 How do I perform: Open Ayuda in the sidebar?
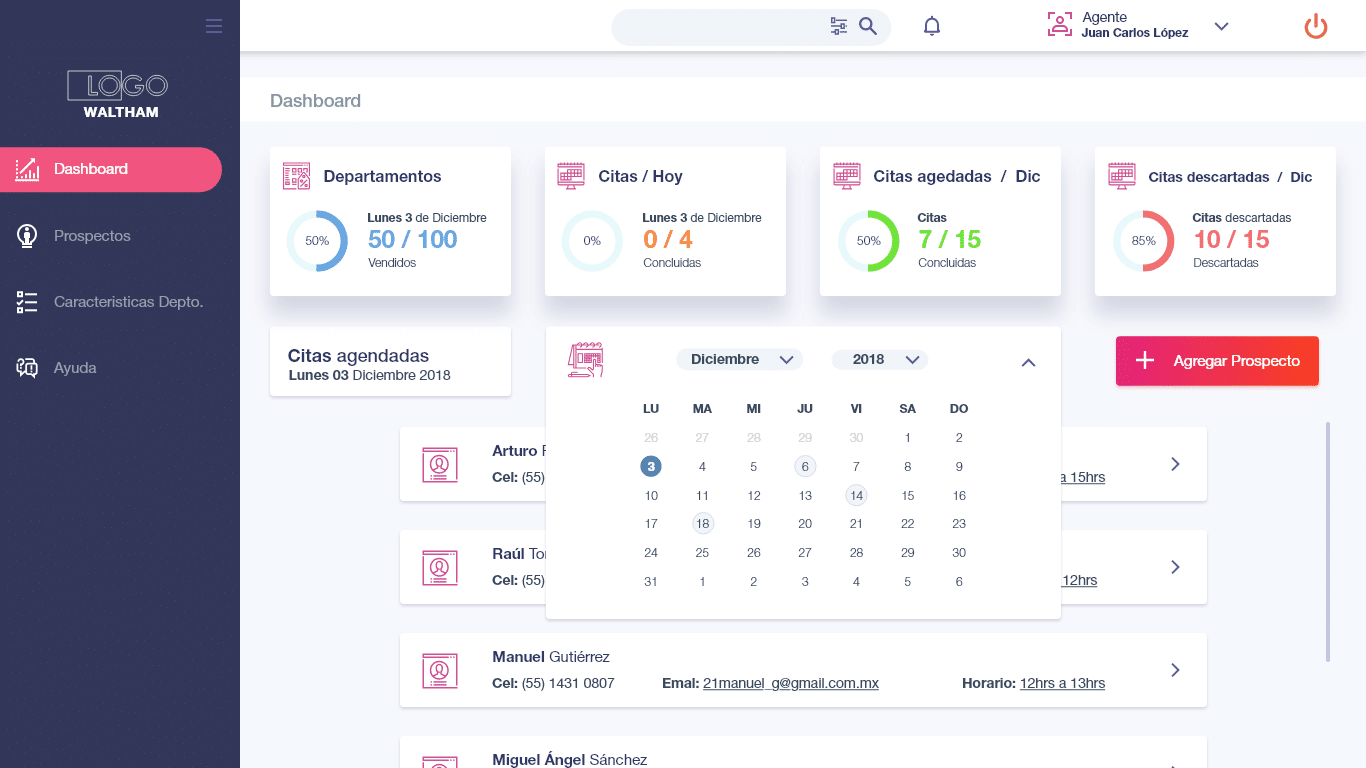[x=75, y=368]
